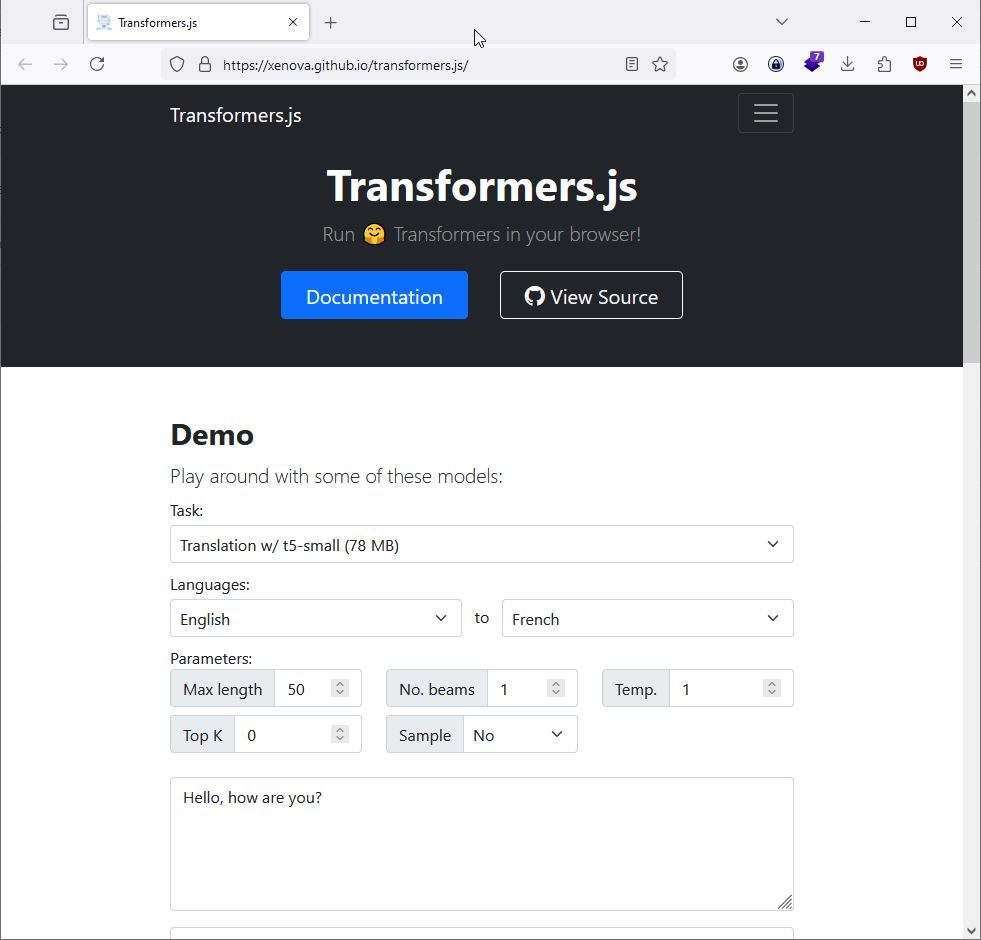981x940 pixels.
Task: Click the View Source GitHub button
Action: pyautogui.click(x=591, y=295)
